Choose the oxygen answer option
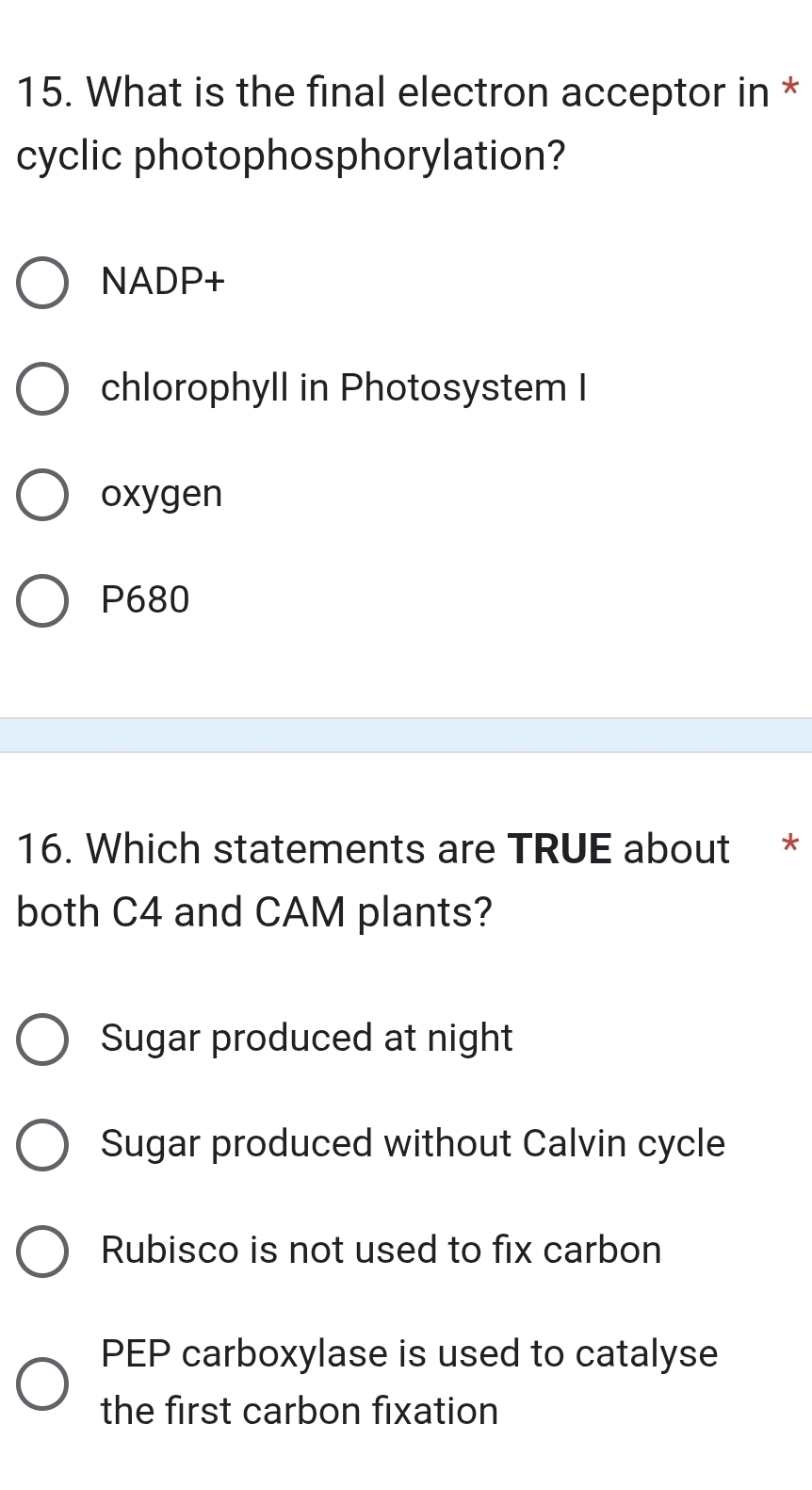Viewport: 812px width, 1490px height. pos(41,494)
